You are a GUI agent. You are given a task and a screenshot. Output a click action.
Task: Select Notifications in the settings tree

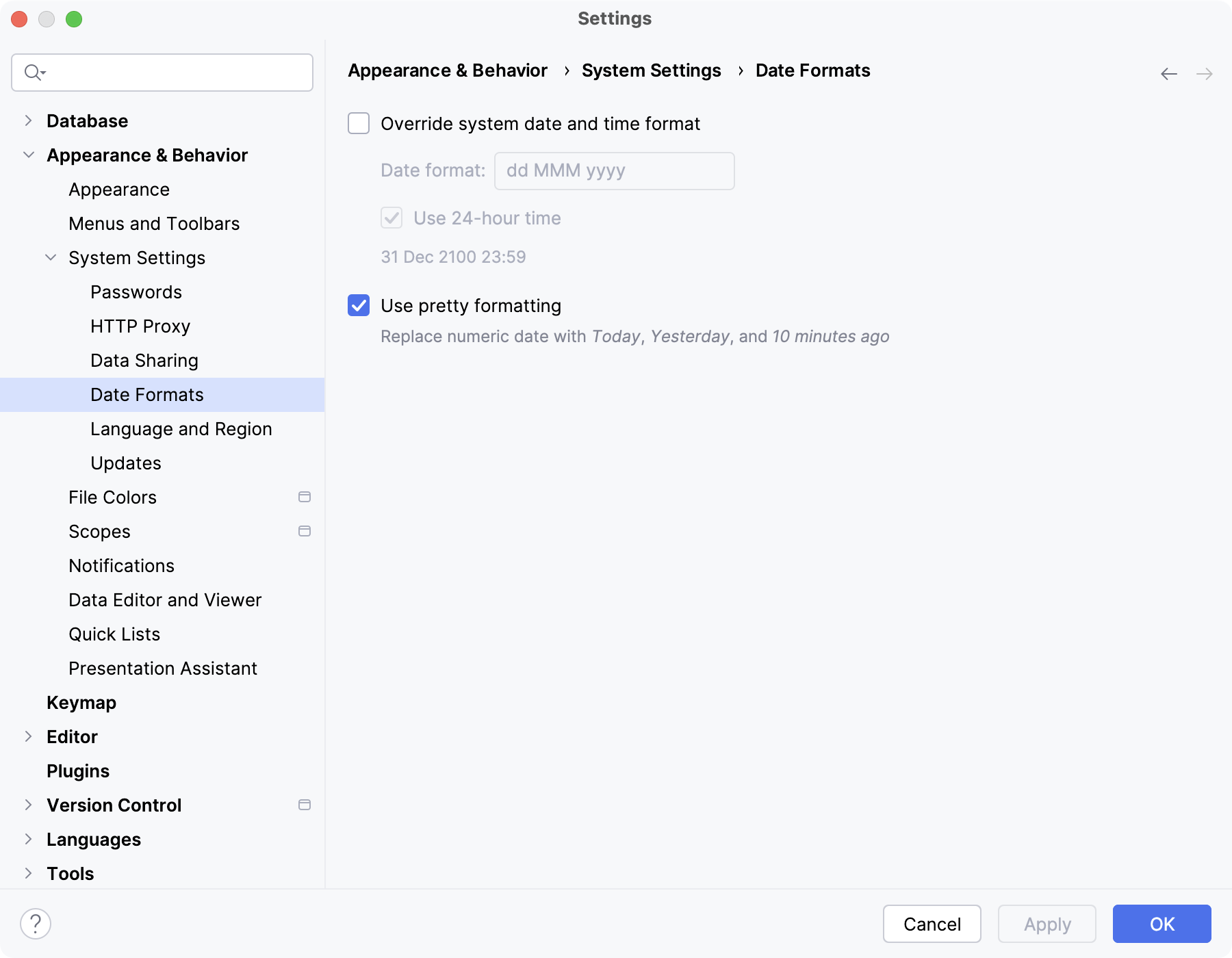point(121,565)
